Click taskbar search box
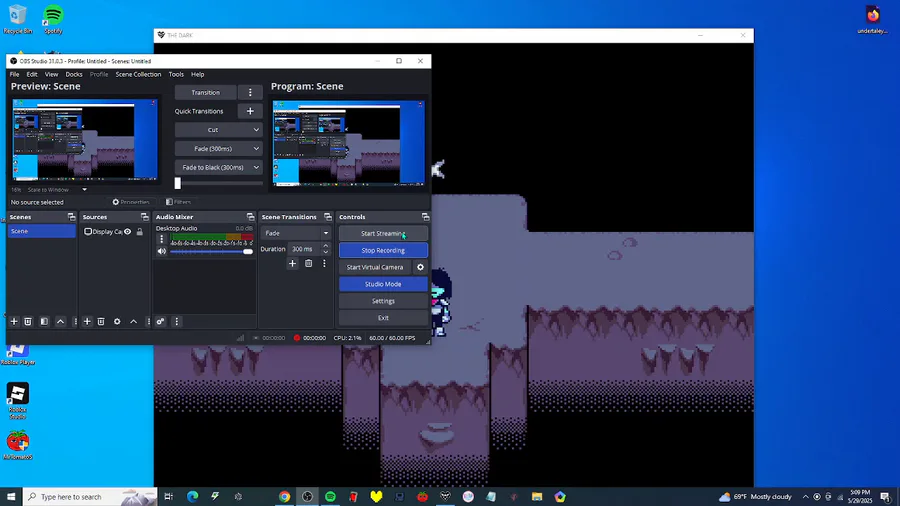 coord(90,497)
